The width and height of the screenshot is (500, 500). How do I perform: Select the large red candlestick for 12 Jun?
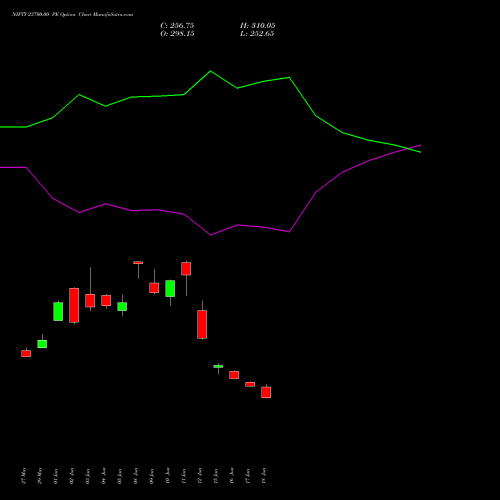coord(202,324)
